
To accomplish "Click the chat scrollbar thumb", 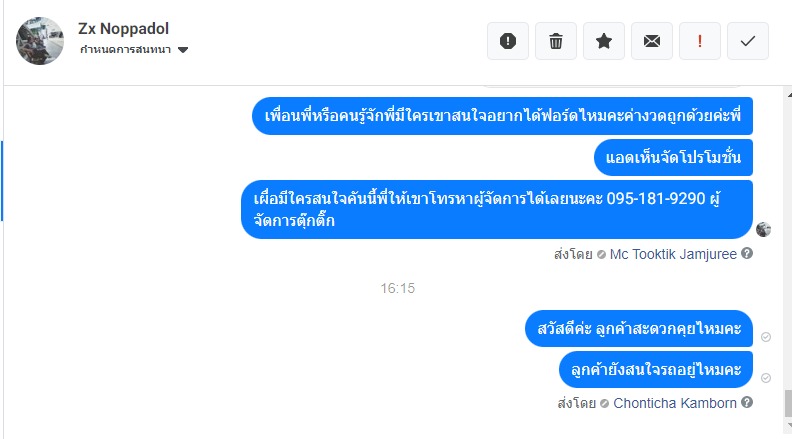I will click(x=786, y=402).
